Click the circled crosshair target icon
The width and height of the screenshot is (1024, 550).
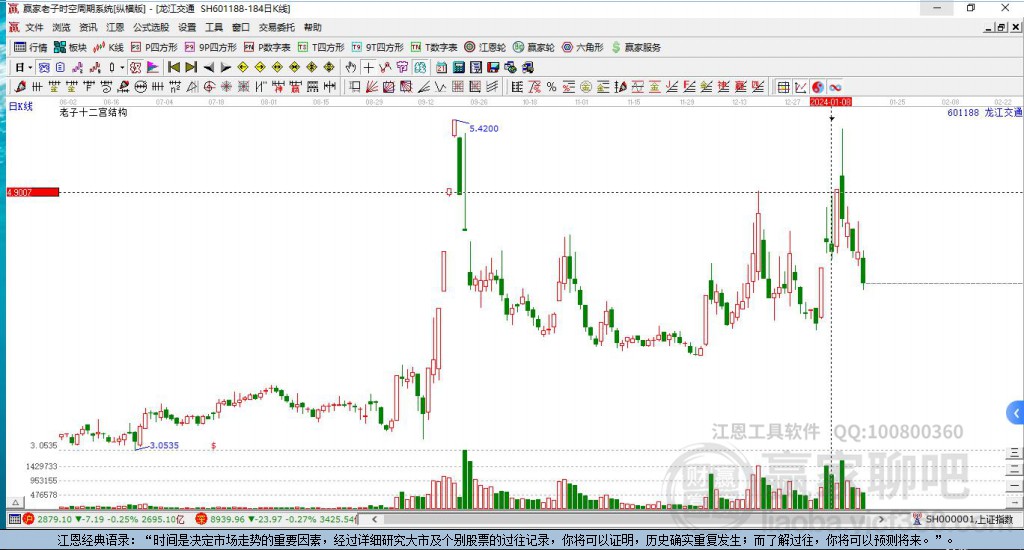pyautogui.click(x=209, y=87)
